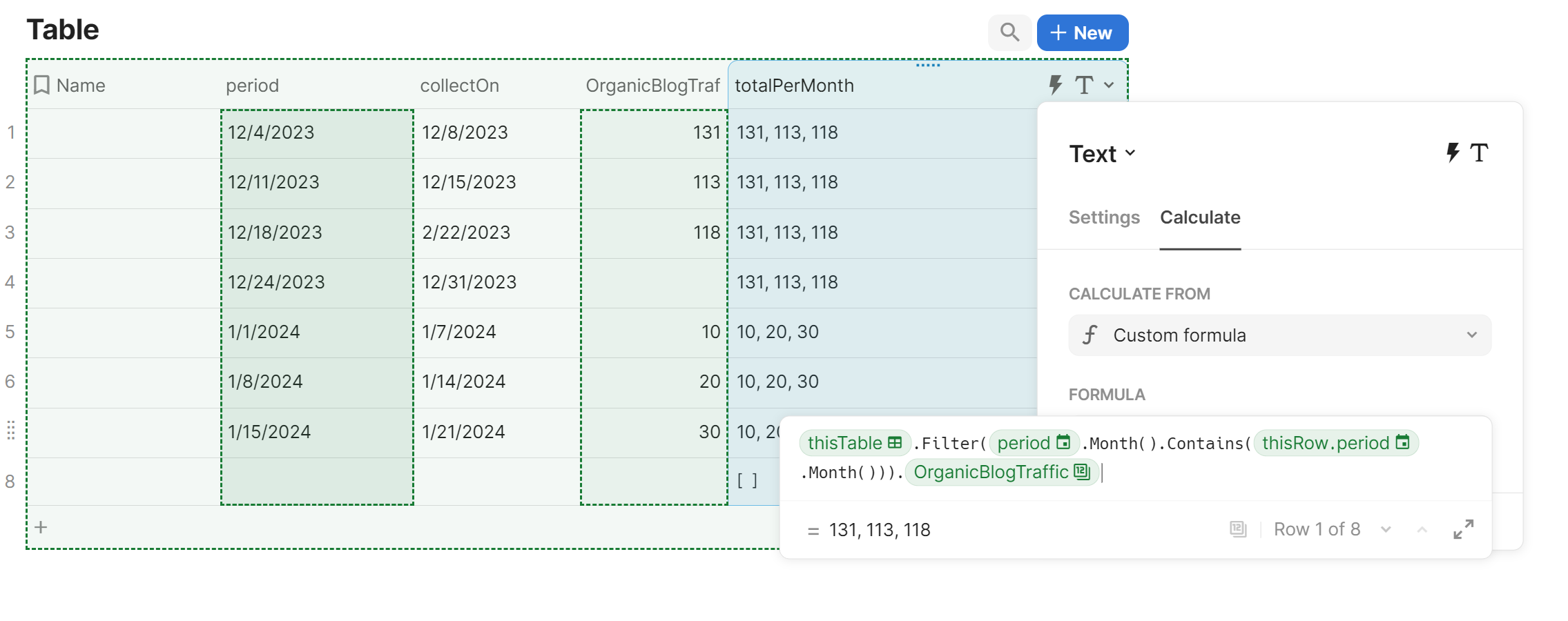Open the totalPerMonth column chevron menu

[1109, 85]
